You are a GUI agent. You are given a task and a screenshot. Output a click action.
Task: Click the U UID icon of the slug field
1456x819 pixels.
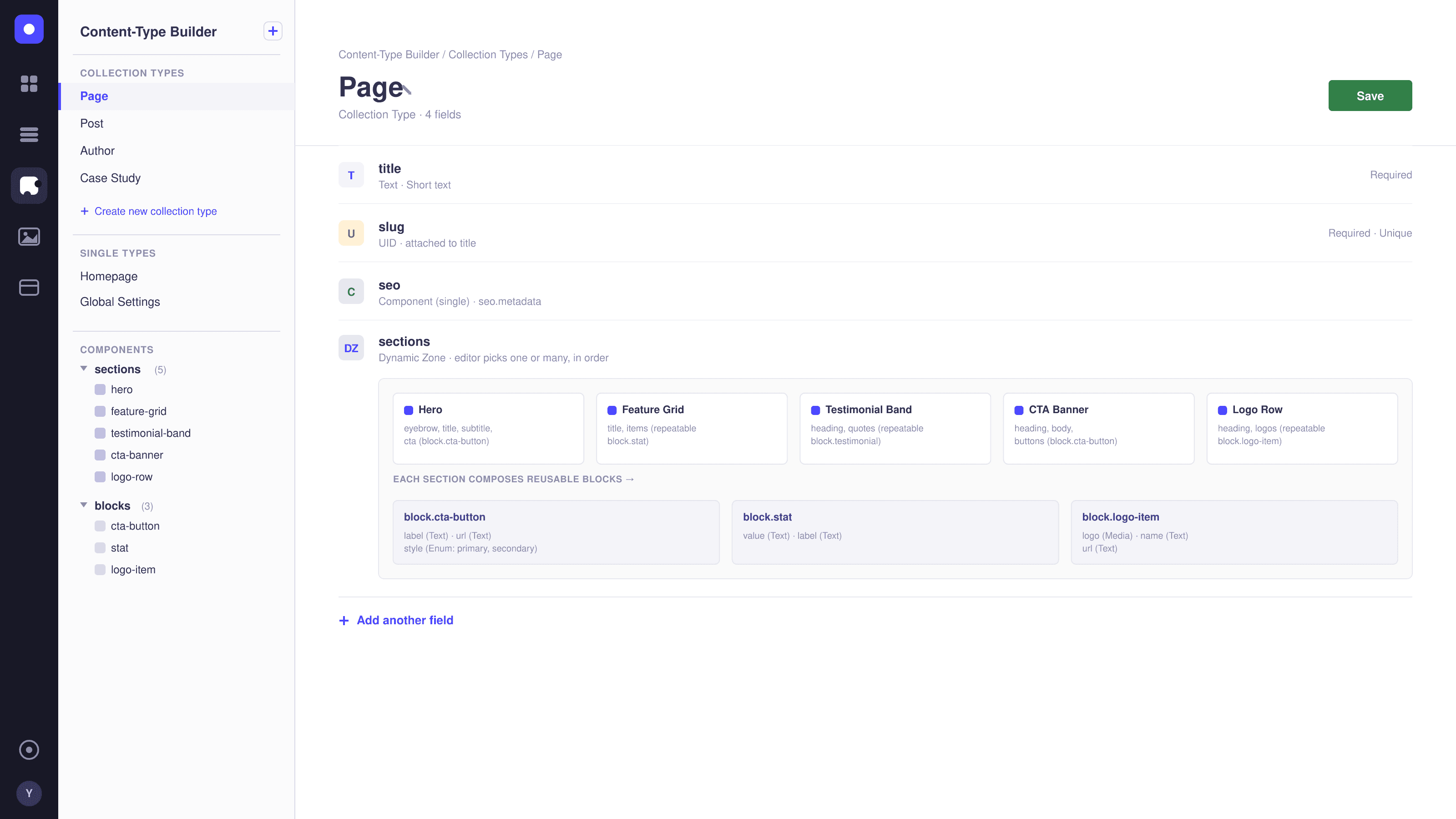pyautogui.click(x=351, y=233)
